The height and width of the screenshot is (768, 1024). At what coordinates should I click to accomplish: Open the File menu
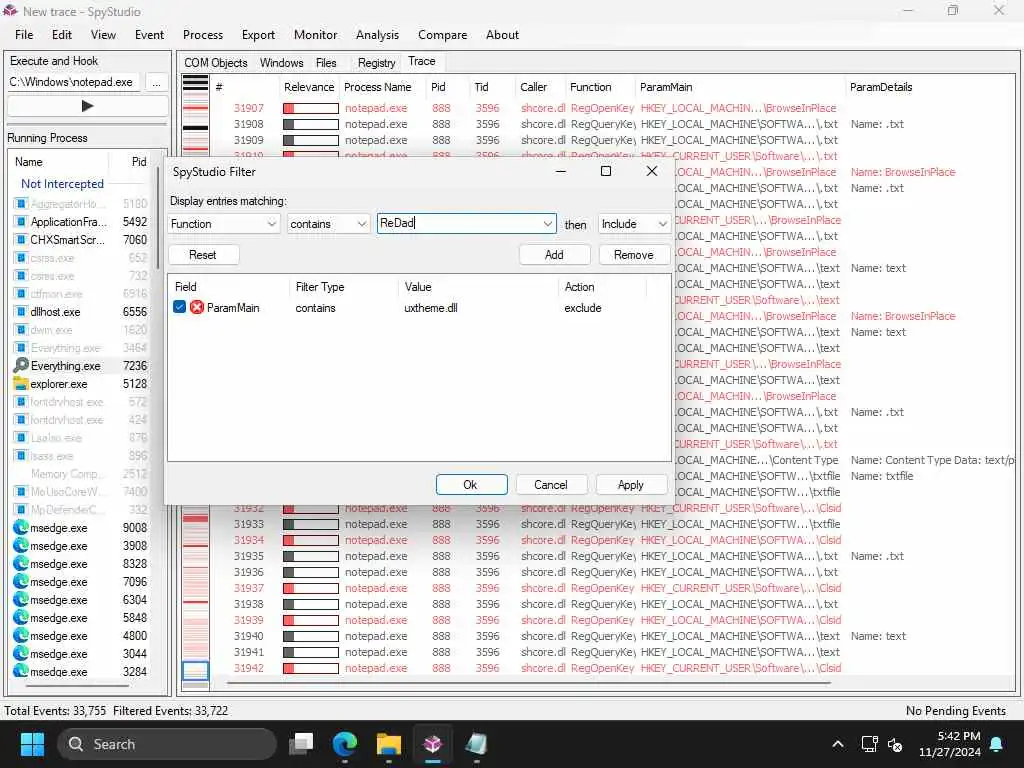(x=24, y=35)
